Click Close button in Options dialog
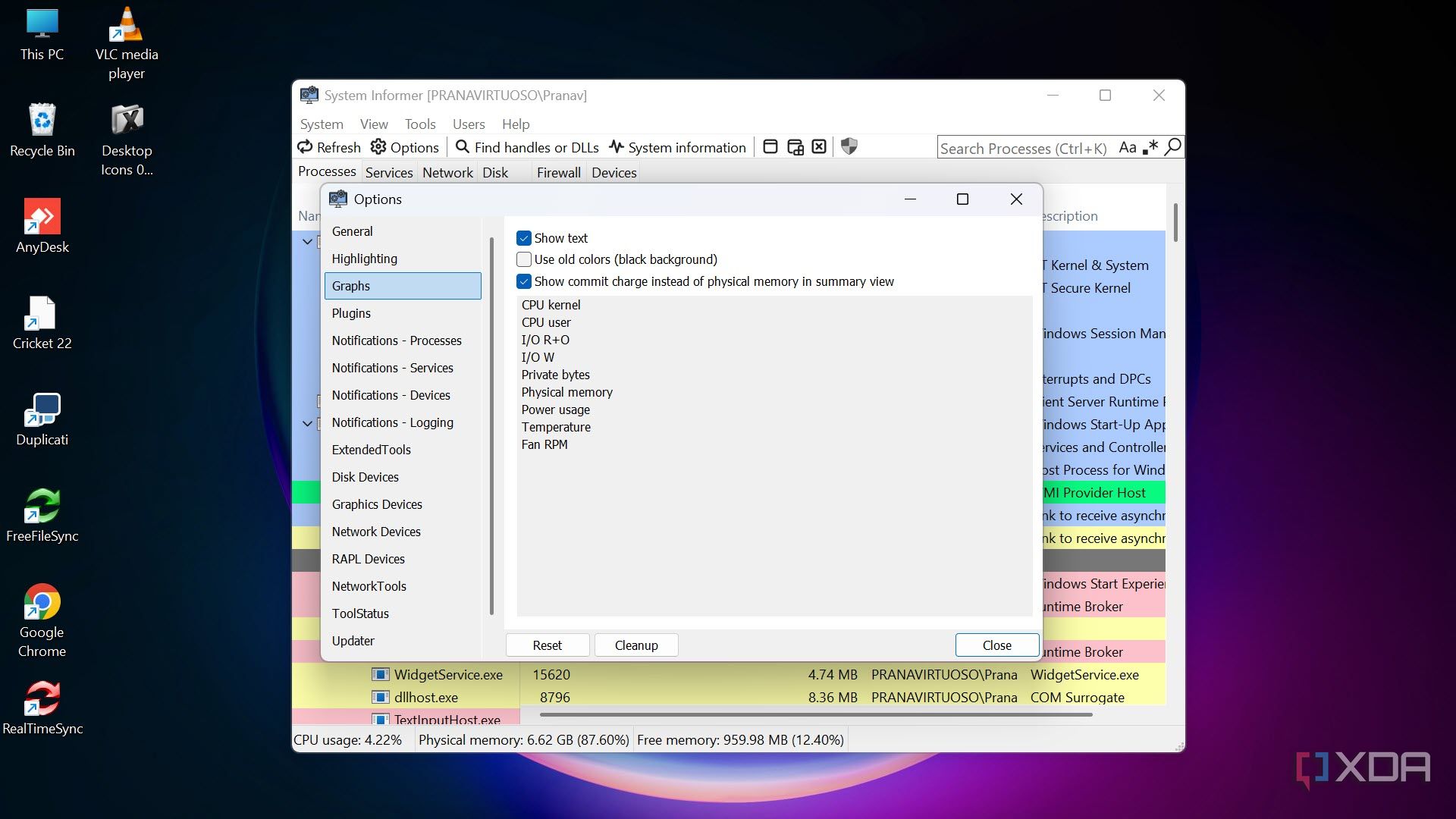1456x819 pixels. [x=997, y=645]
